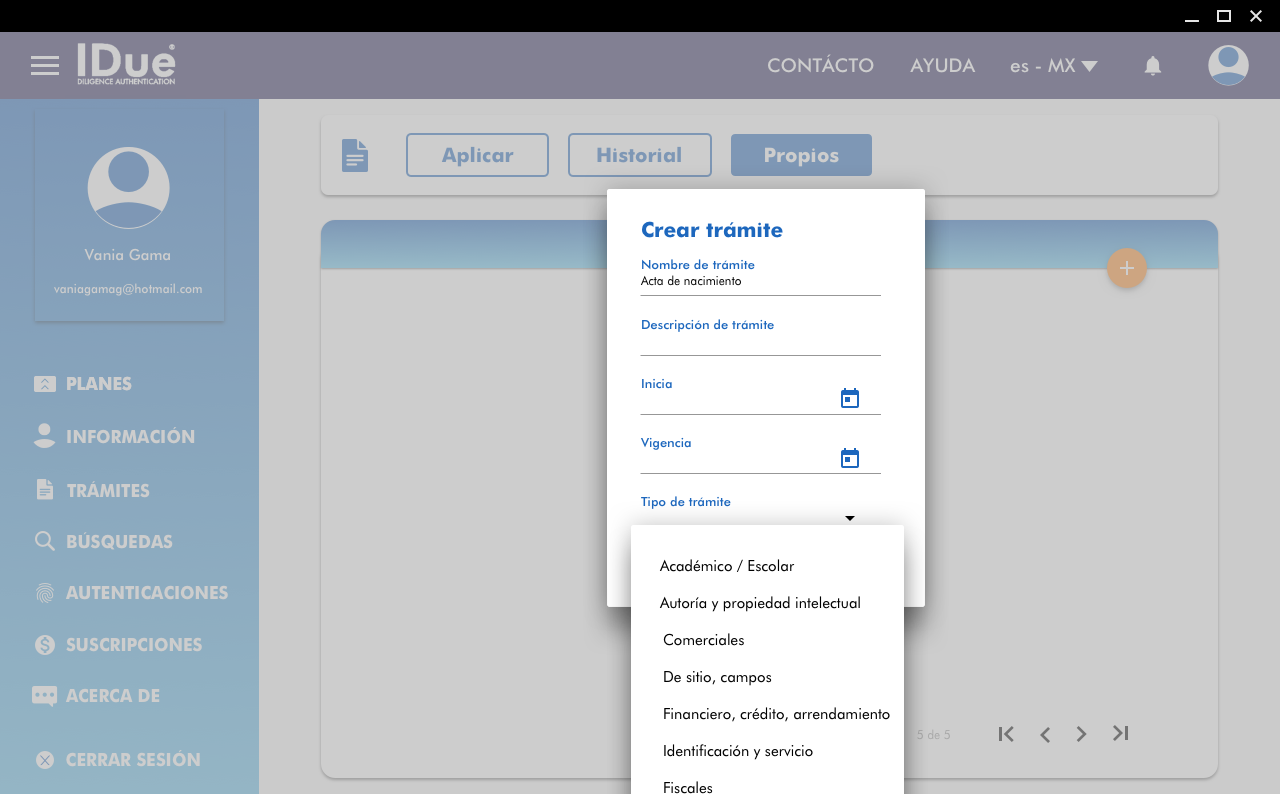Switch to the Historial tab
Image resolution: width=1280 pixels, height=794 pixels.
click(639, 155)
